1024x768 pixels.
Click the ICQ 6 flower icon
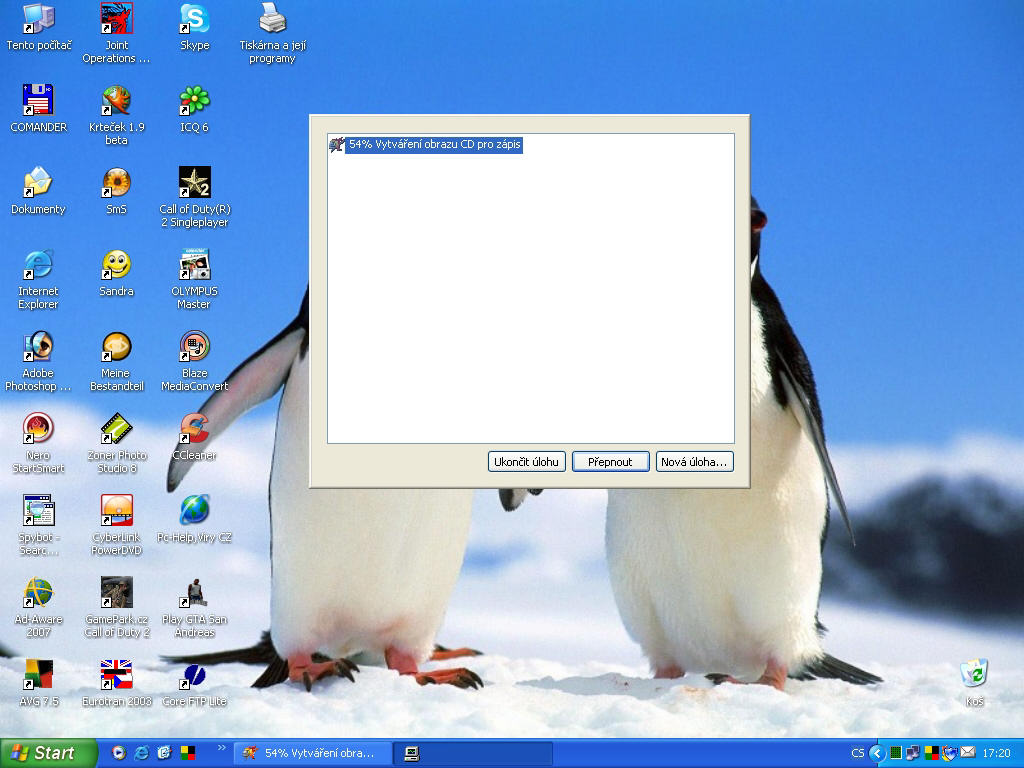[x=194, y=101]
